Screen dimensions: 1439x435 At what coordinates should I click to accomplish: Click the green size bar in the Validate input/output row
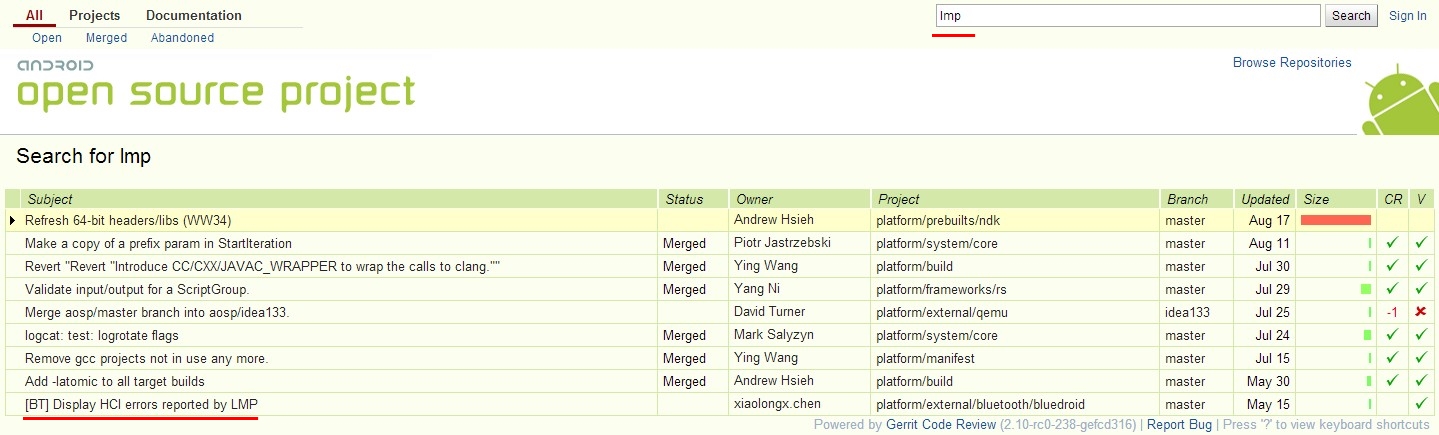tap(1366, 289)
